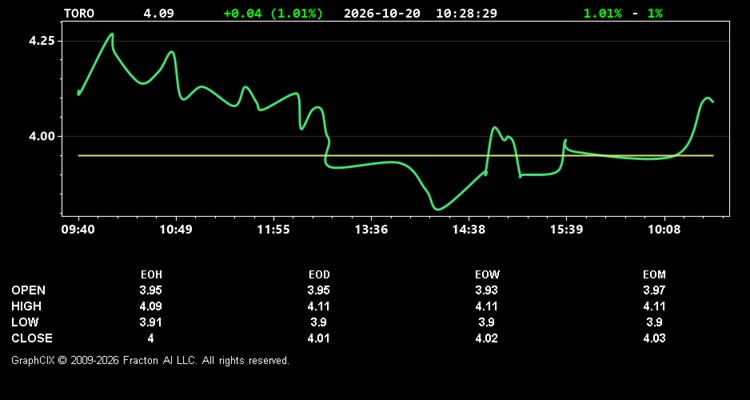
Task: Select the EOD column header
Action: [319, 275]
